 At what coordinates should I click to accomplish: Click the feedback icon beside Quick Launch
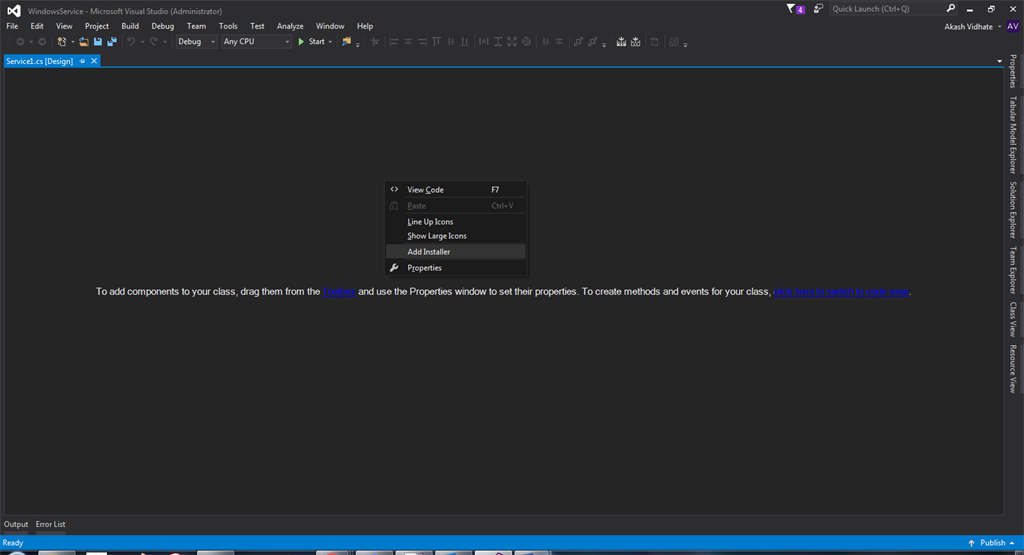tap(818, 8)
